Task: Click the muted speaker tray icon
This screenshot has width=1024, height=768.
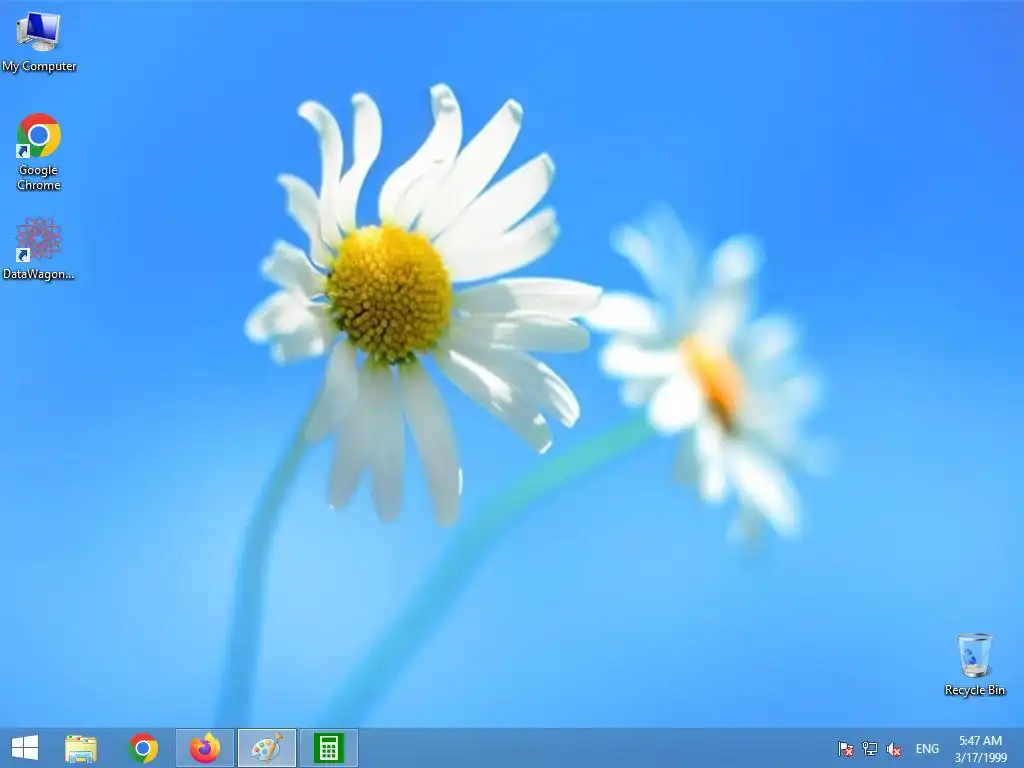Action: click(x=894, y=749)
